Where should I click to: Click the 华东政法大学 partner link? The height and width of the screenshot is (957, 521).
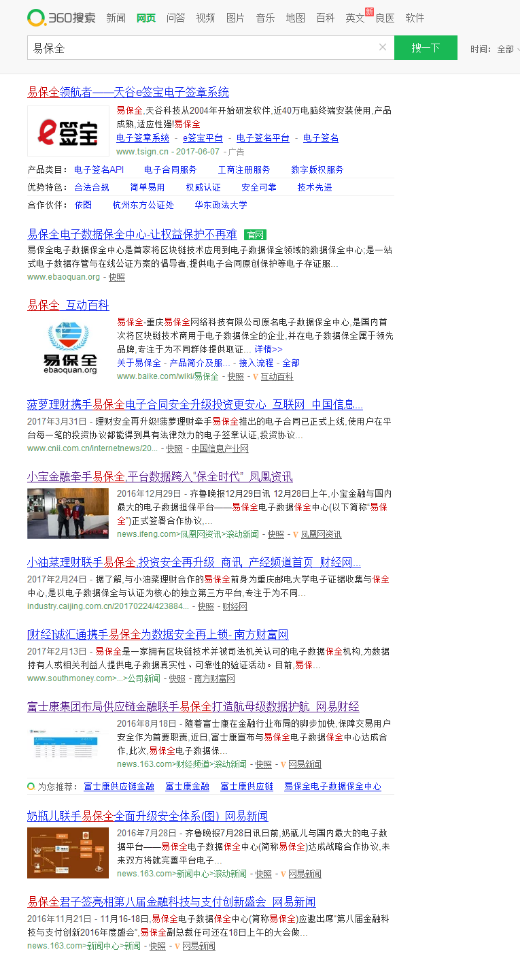coord(221,205)
